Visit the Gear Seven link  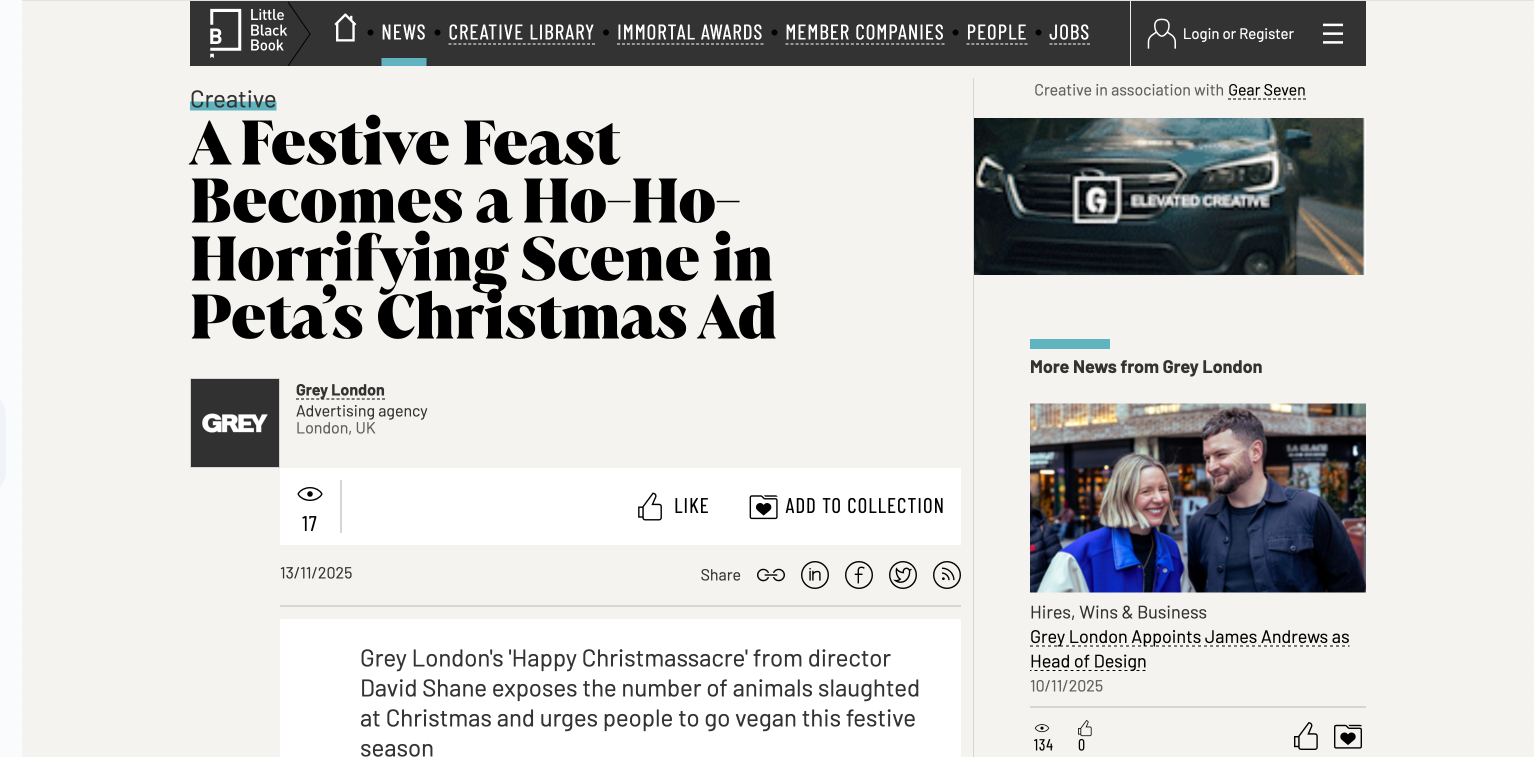click(1266, 90)
